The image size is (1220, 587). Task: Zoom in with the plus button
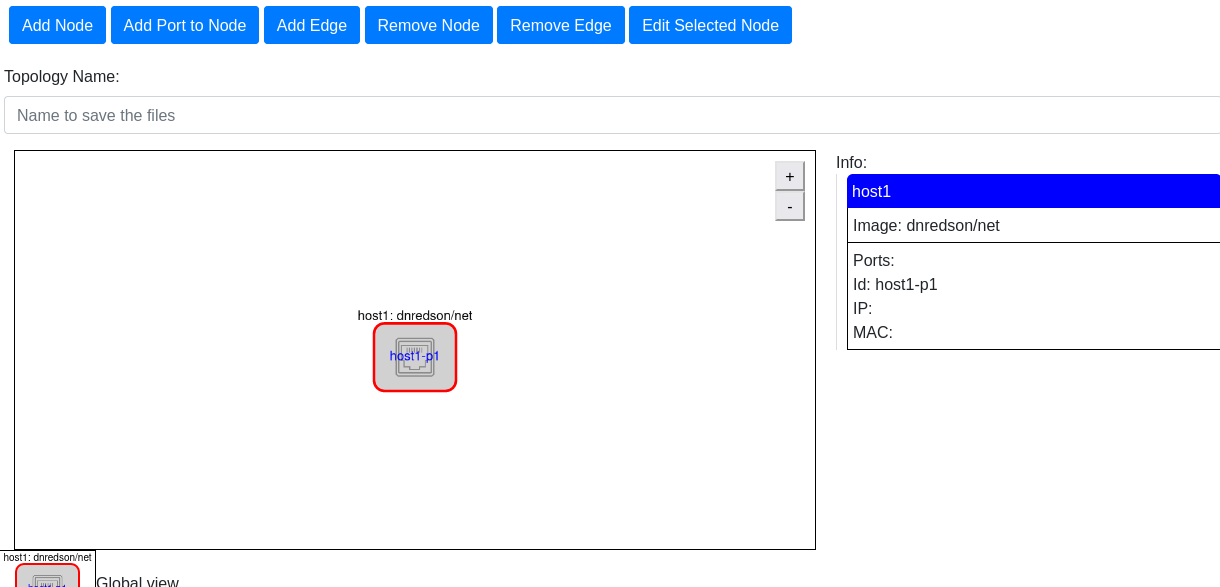click(x=789, y=176)
